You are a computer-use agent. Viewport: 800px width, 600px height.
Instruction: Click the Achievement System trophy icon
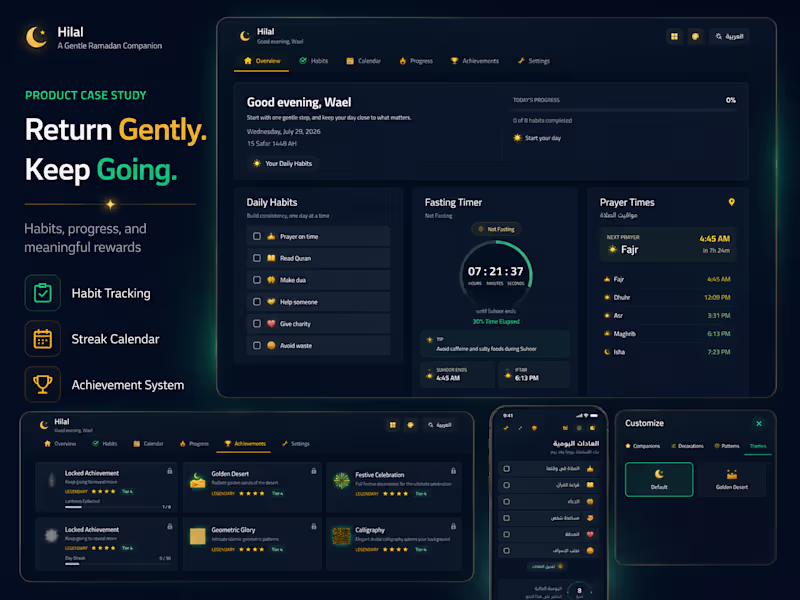[43, 385]
